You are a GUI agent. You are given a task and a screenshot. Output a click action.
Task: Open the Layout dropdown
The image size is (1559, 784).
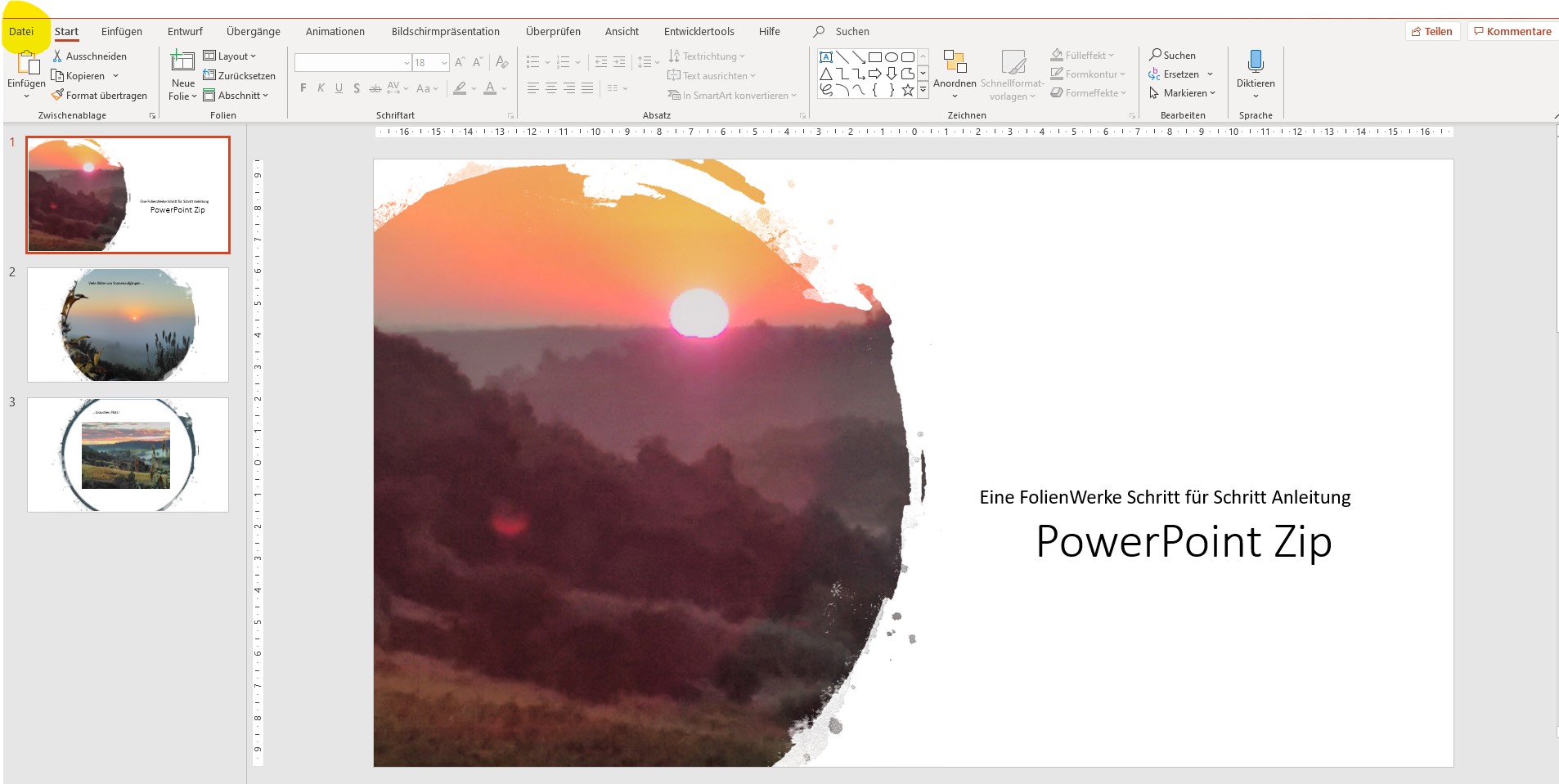point(230,56)
